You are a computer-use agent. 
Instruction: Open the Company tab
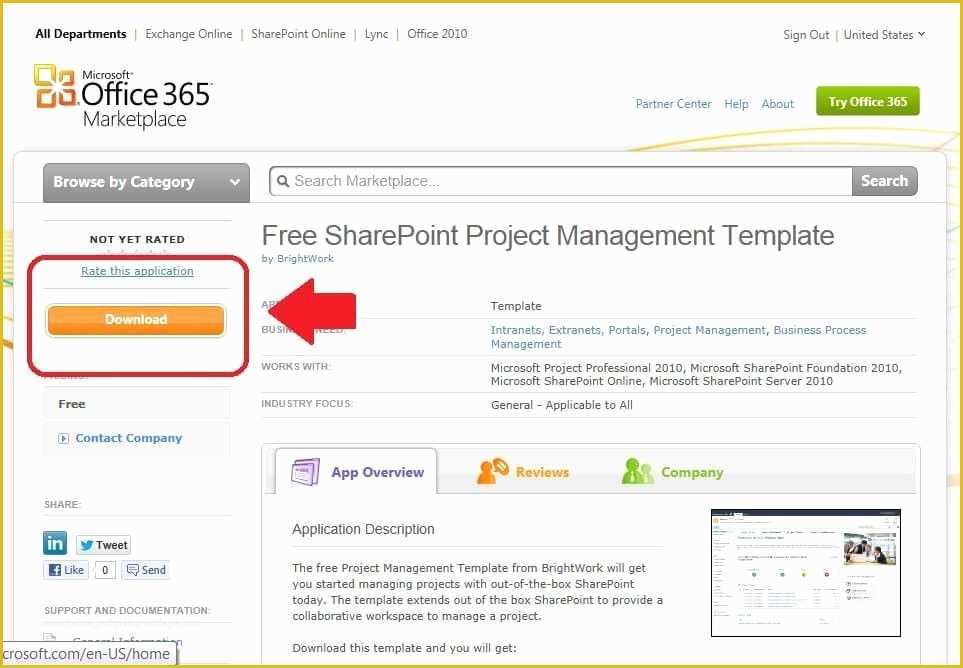click(x=692, y=471)
